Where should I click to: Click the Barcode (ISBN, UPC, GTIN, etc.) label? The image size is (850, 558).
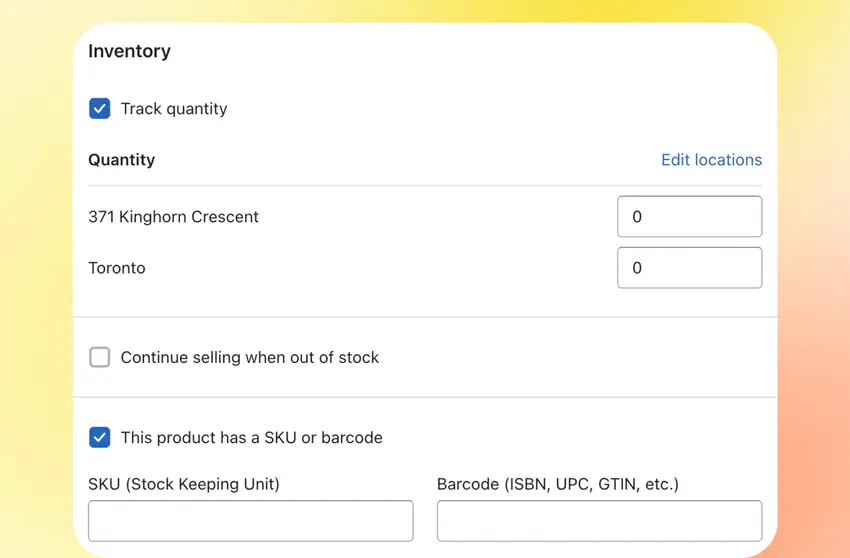558,484
